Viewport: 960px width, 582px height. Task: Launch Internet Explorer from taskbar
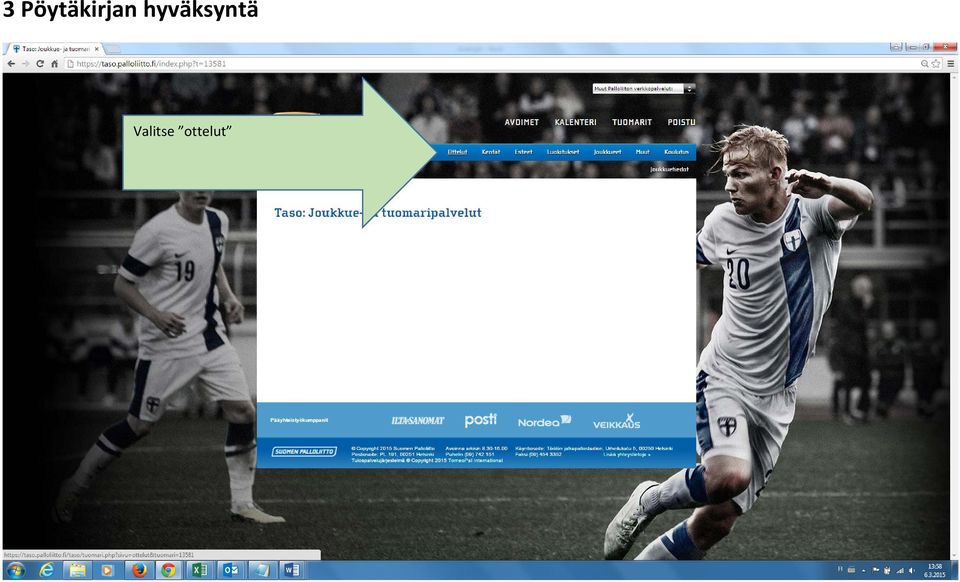(x=47, y=571)
